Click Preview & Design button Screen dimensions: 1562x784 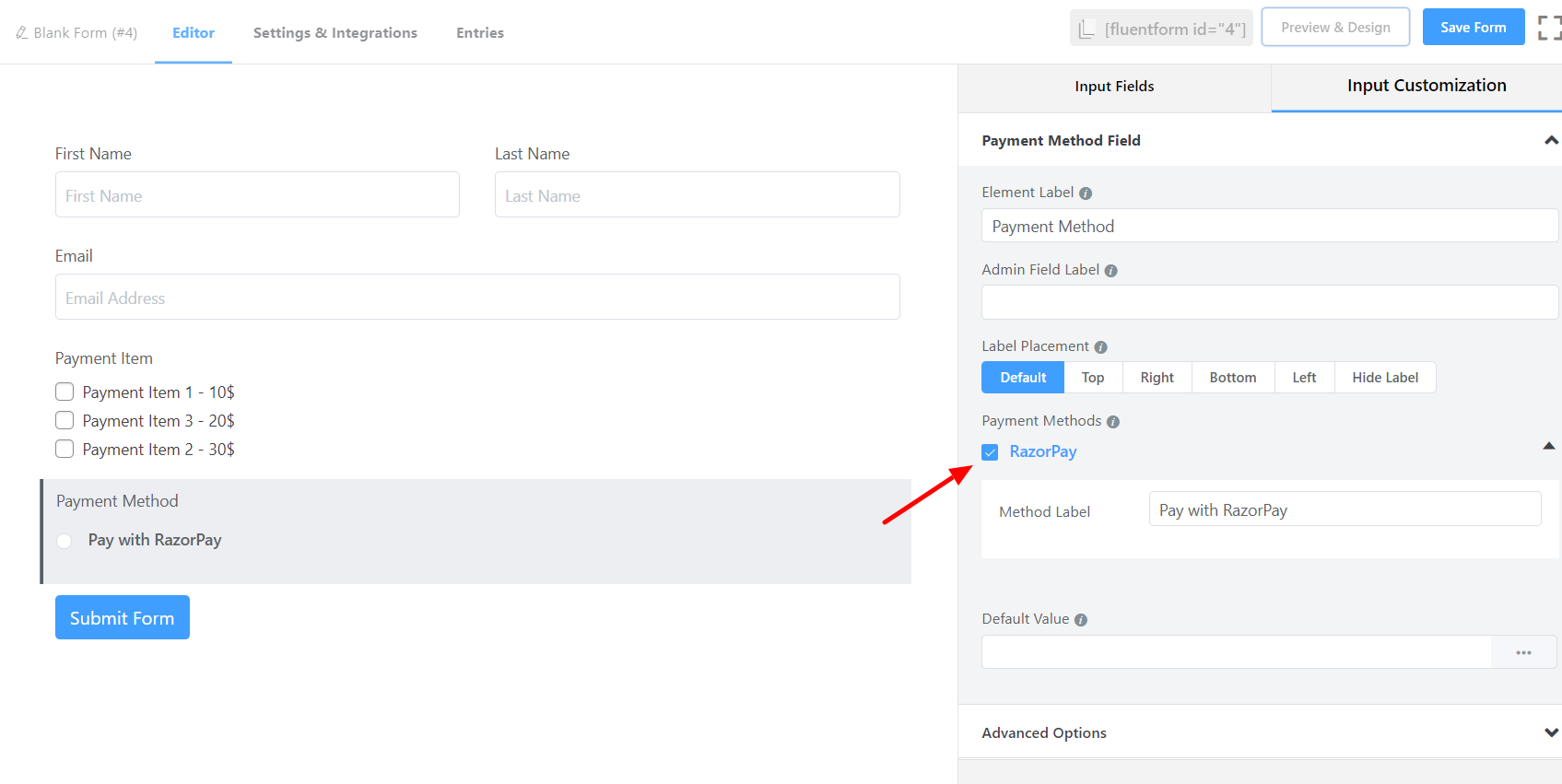point(1335,27)
